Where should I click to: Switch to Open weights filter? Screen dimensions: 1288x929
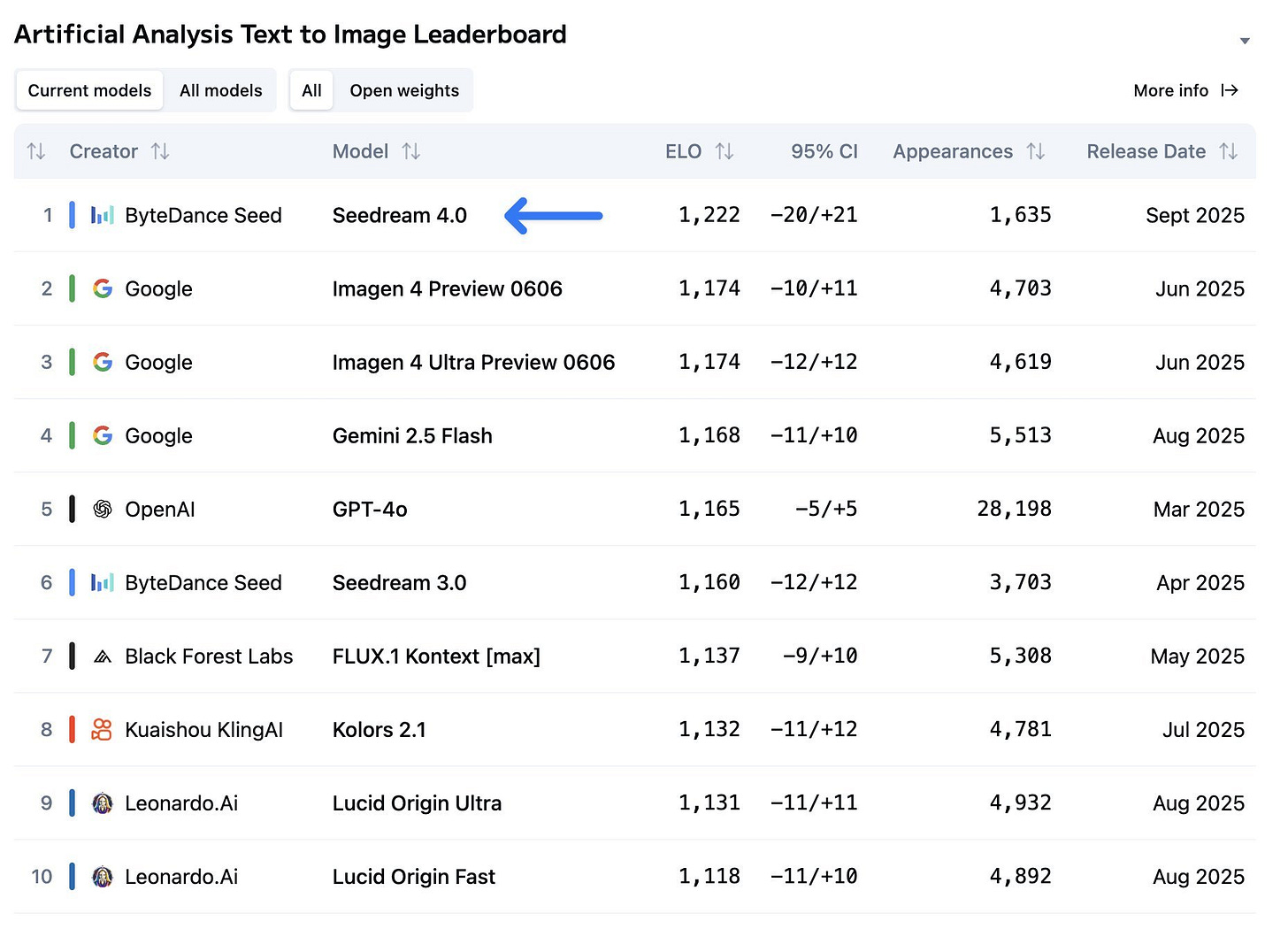pos(404,90)
